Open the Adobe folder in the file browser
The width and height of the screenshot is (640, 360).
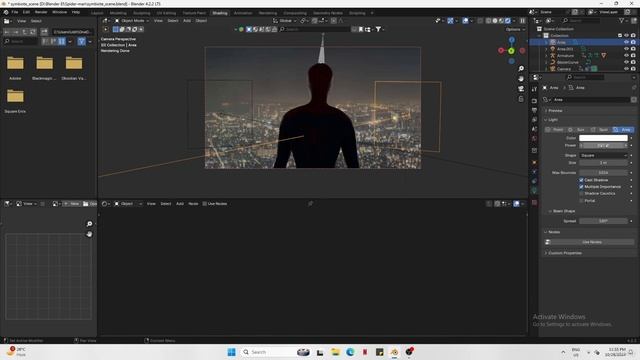(x=15, y=67)
